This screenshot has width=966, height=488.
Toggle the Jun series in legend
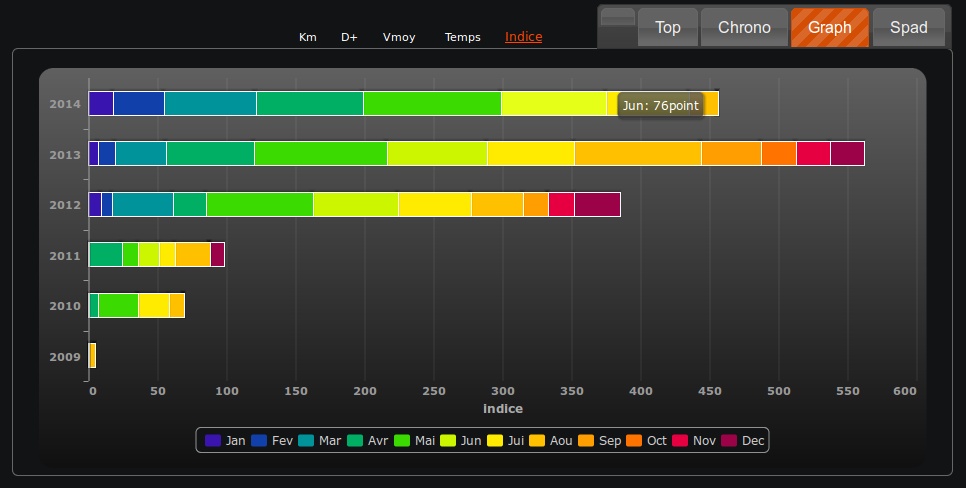(x=461, y=441)
